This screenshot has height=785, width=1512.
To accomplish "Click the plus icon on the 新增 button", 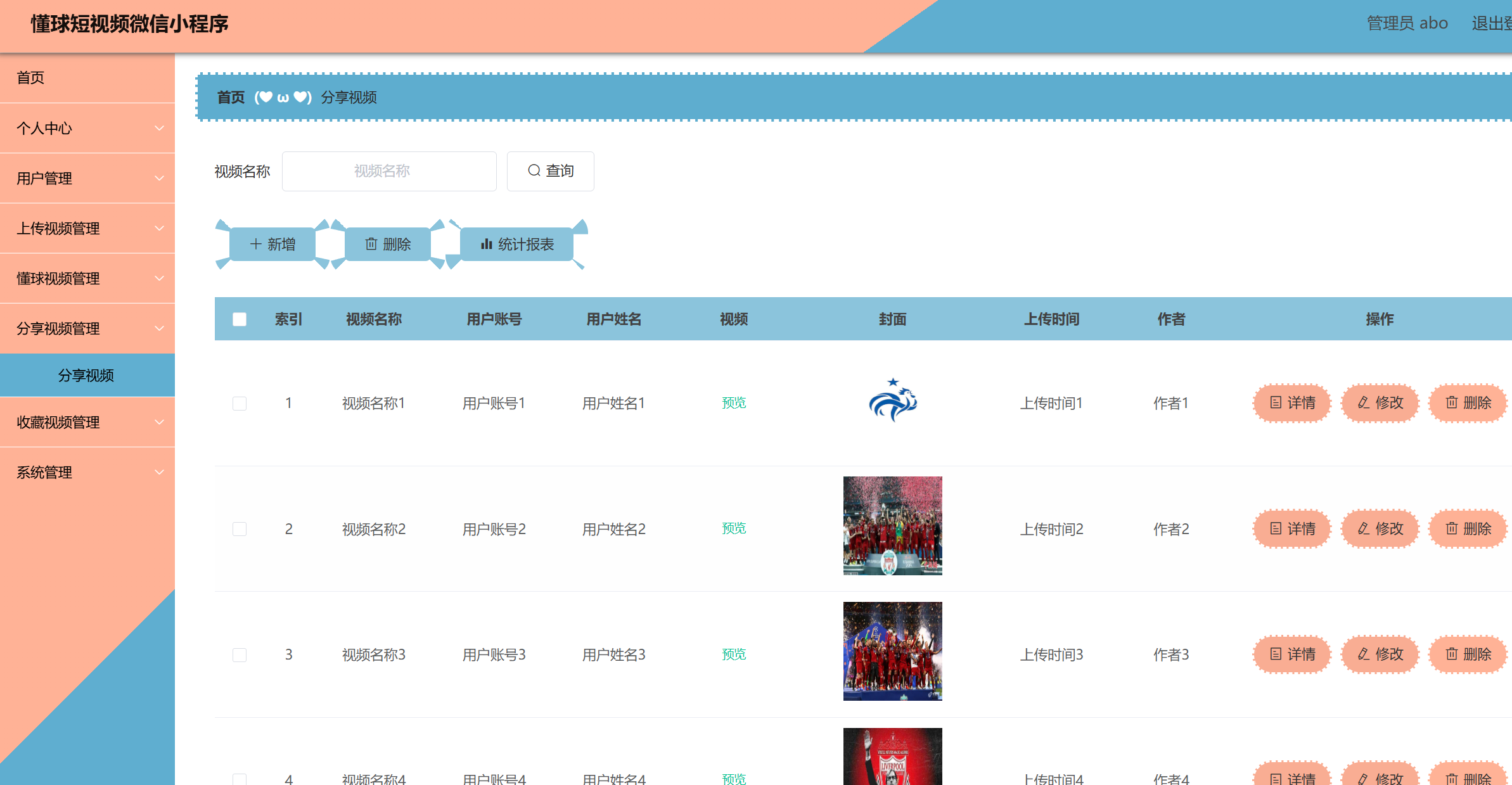I will coord(256,244).
